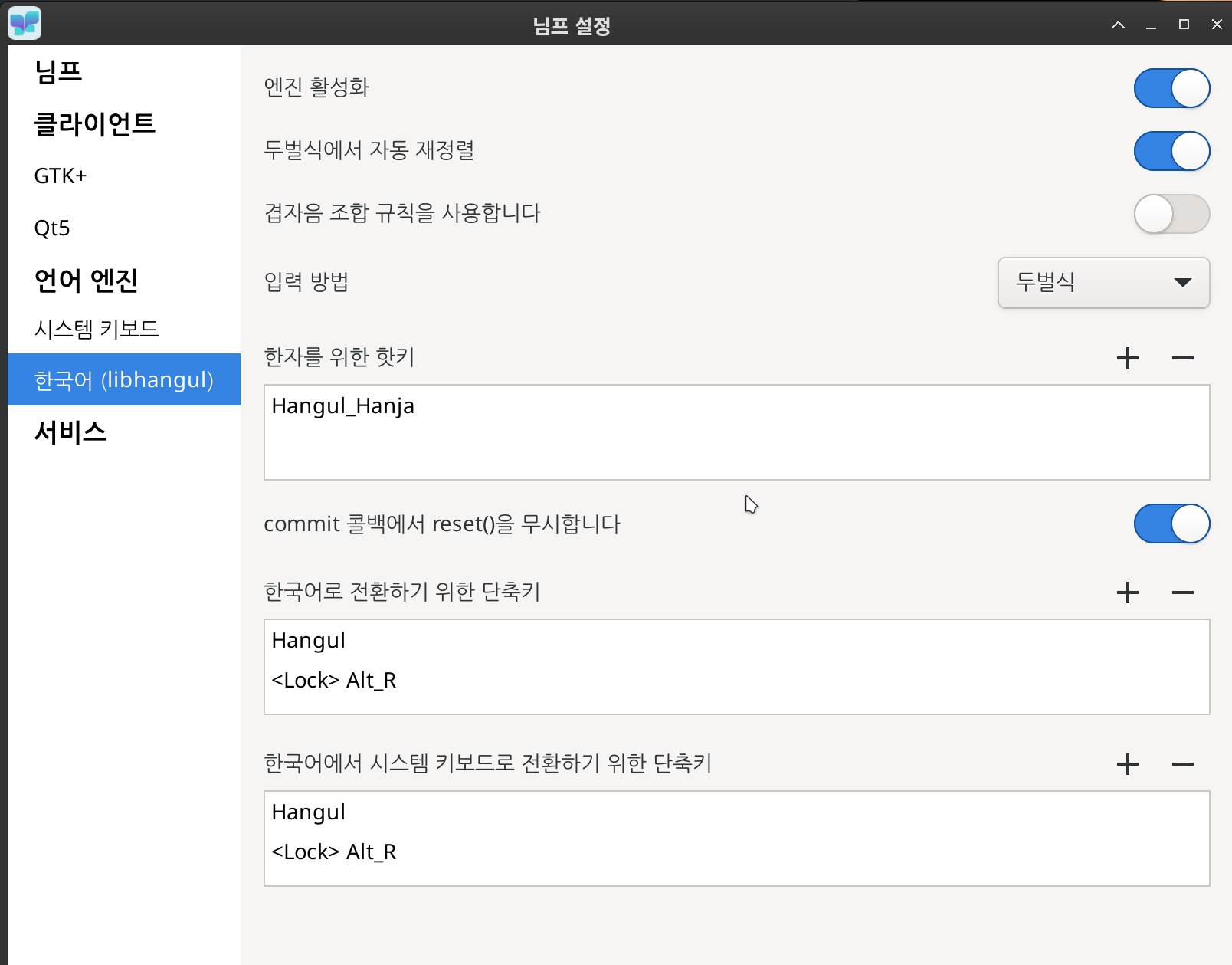Roll up window with title bar arrow
This screenshot has height=965, width=1232.
pos(1118,25)
